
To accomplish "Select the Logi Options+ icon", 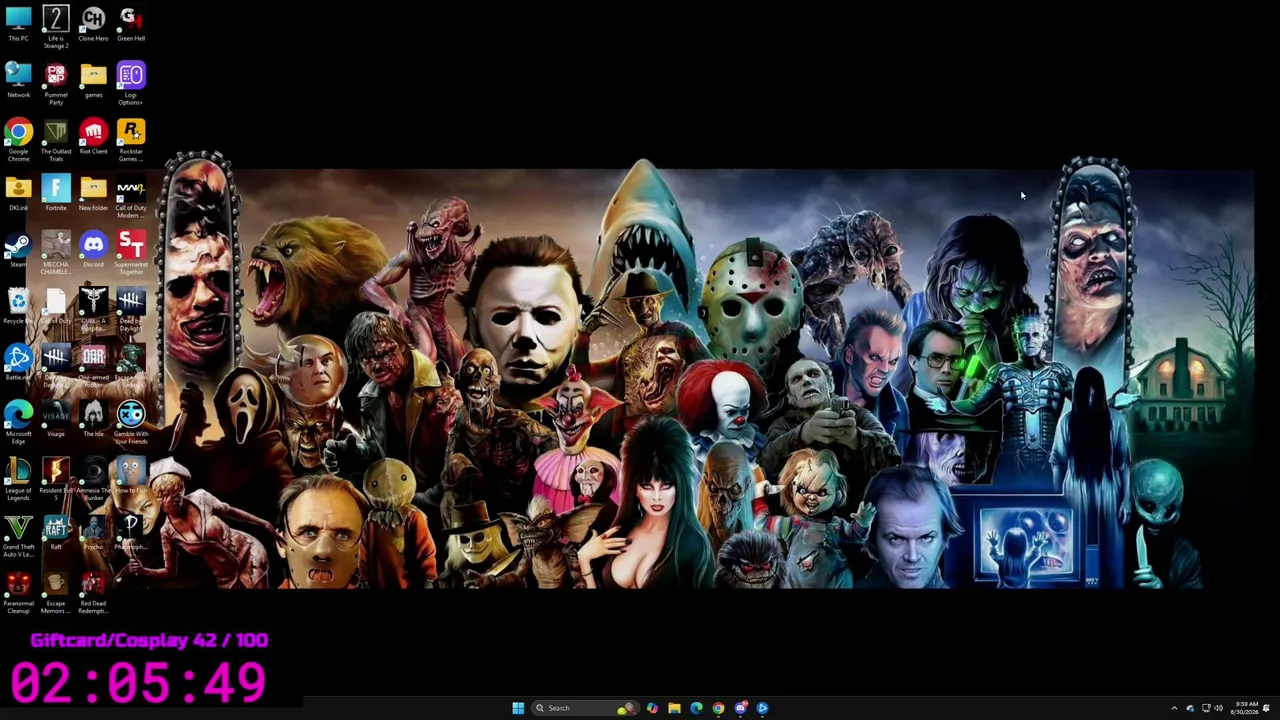I will [x=131, y=84].
